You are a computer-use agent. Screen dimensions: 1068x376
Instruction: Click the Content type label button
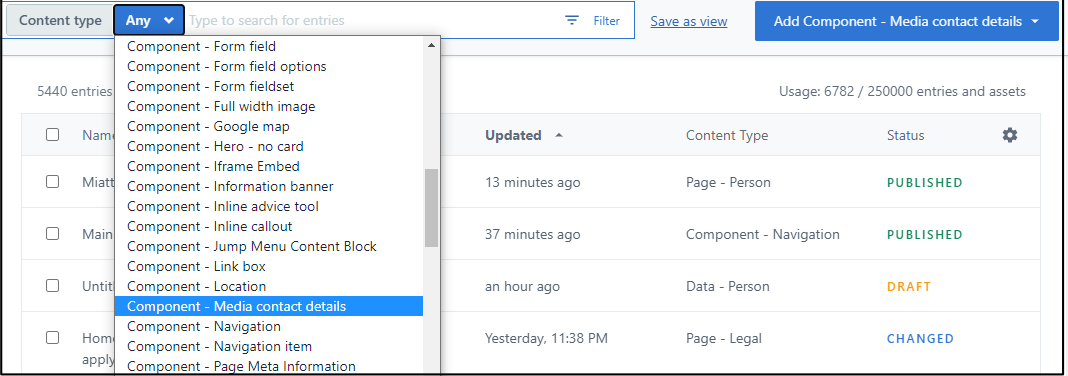[60, 20]
